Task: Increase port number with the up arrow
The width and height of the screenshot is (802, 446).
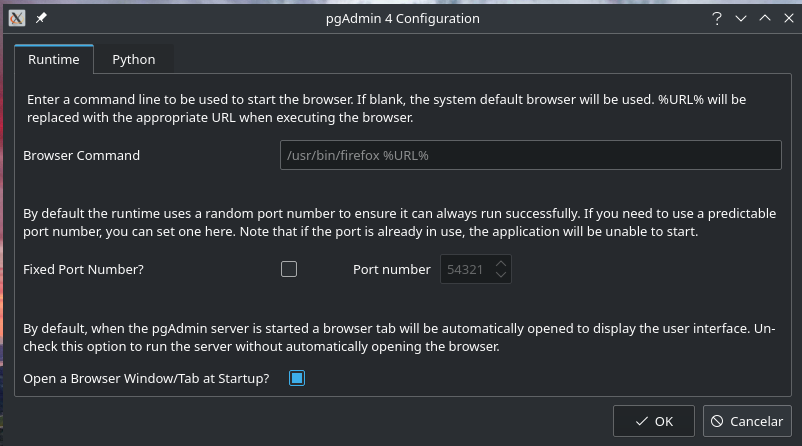Action: [x=501, y=263]
